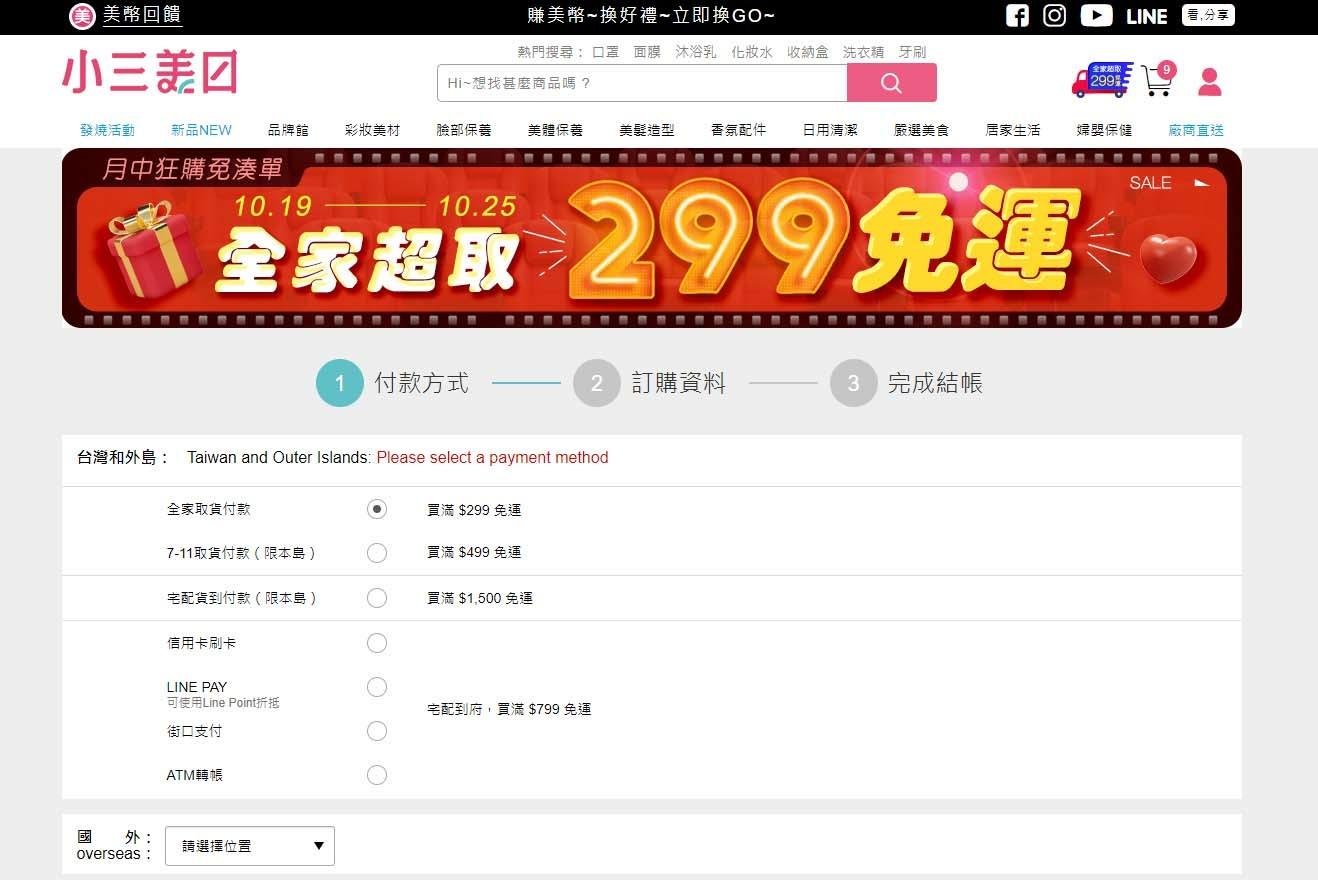The height and width of the screenshot is (880, 1318).
Task: Click the magnifier search button
Action: (892, 83)
